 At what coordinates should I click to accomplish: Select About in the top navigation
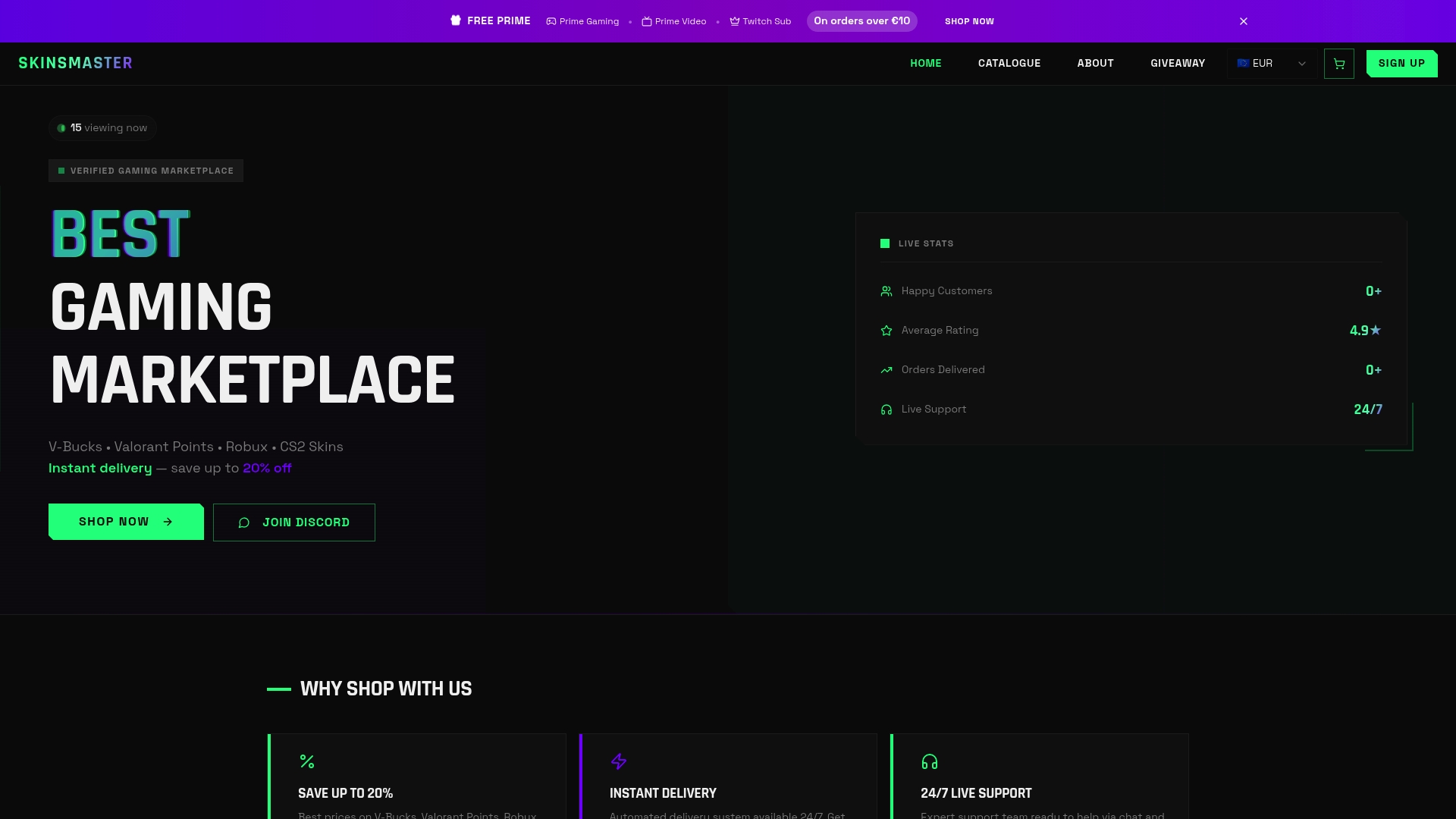click(x=1095, y=64)
